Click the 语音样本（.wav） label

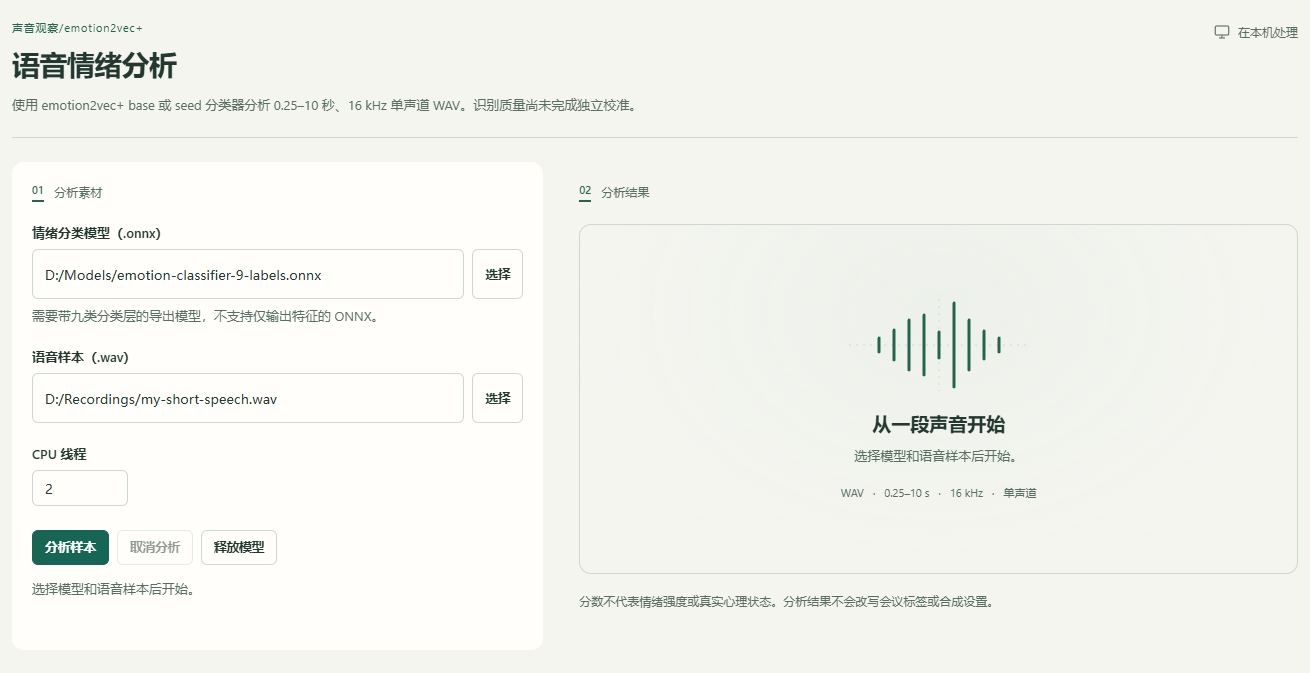pos(81,357)
